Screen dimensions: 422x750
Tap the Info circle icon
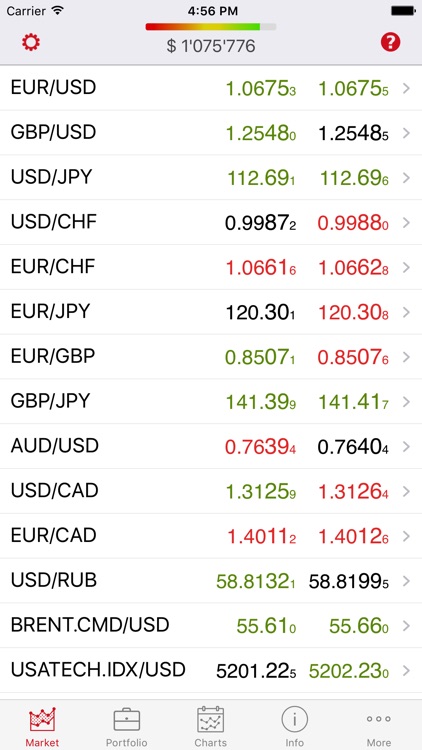click(295, 719)
